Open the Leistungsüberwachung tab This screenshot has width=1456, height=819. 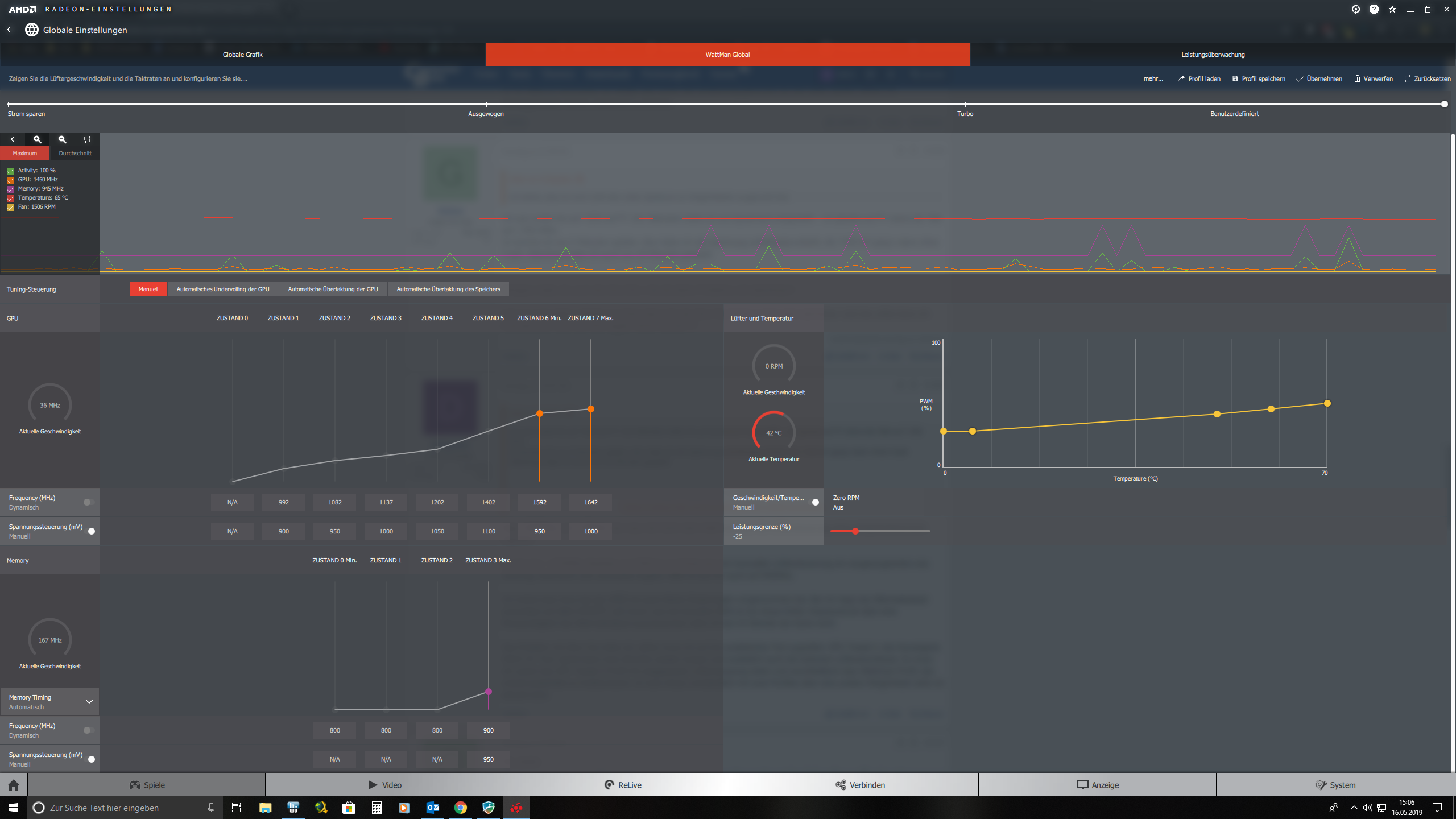(1213, 55)
